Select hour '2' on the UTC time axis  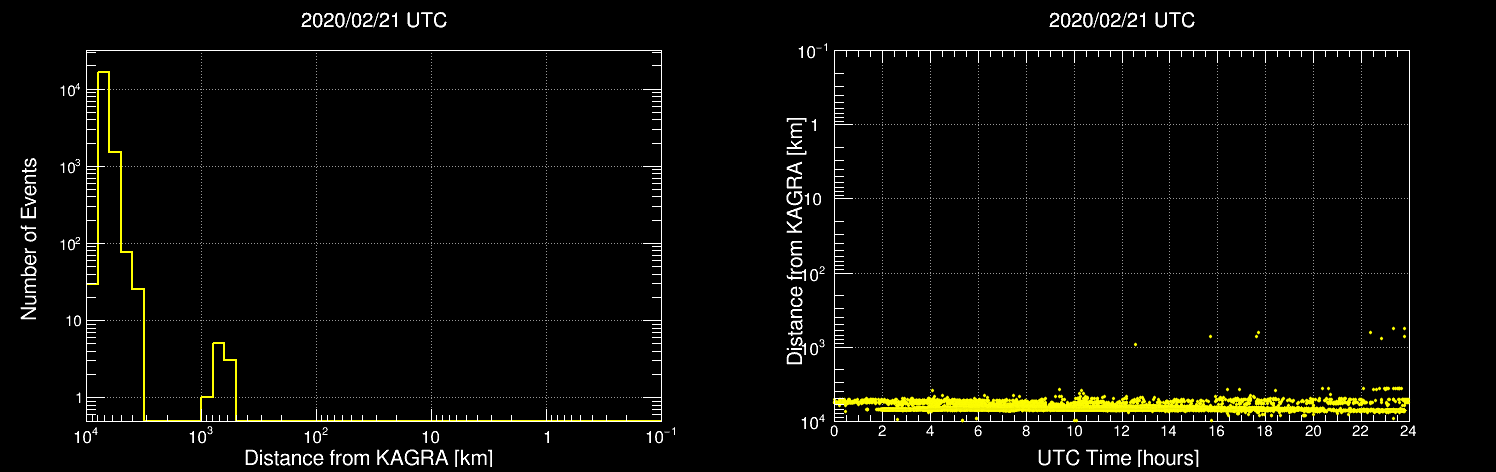[x=882, y=432]
